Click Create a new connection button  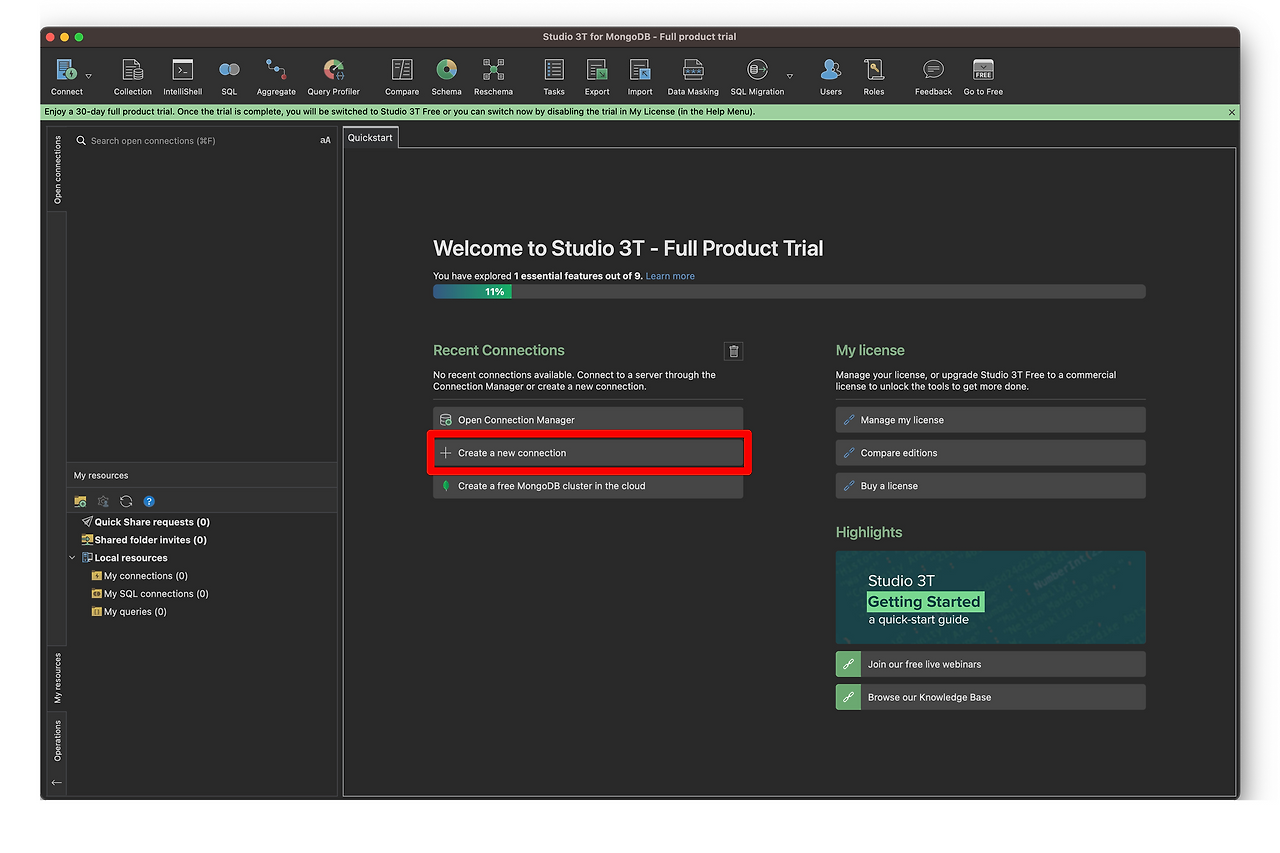pyautogui.click(x=588, y=453)
